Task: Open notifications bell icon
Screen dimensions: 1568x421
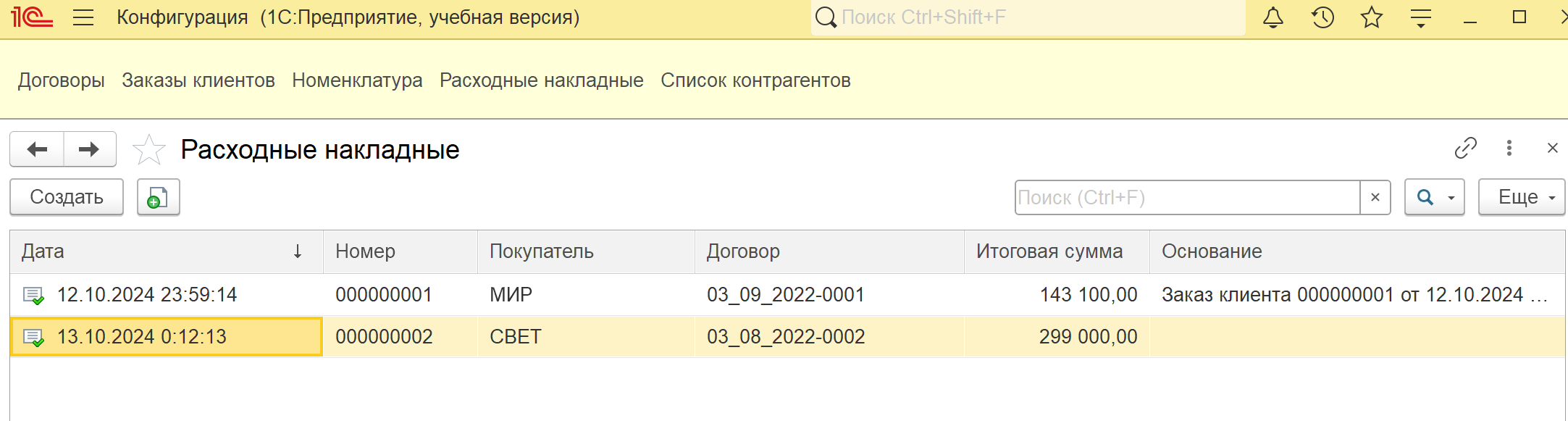Action: [1273, 17]
